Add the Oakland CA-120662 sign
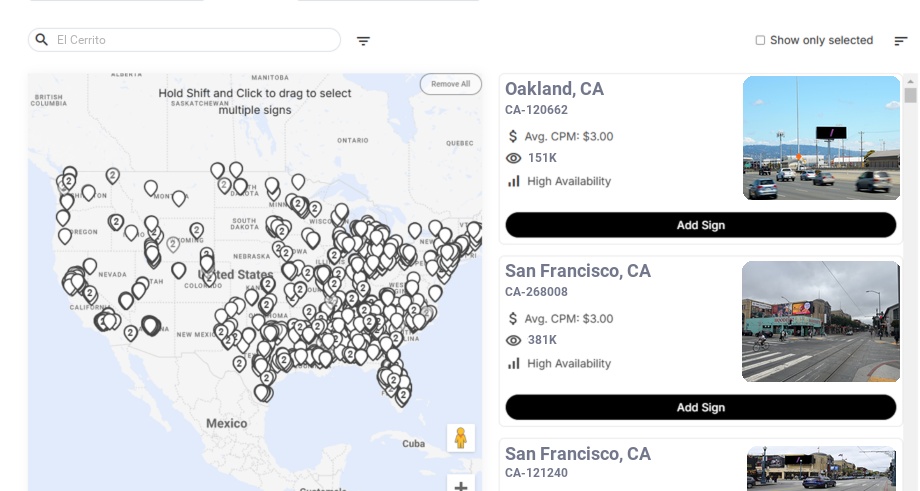 tap(700, 225)
